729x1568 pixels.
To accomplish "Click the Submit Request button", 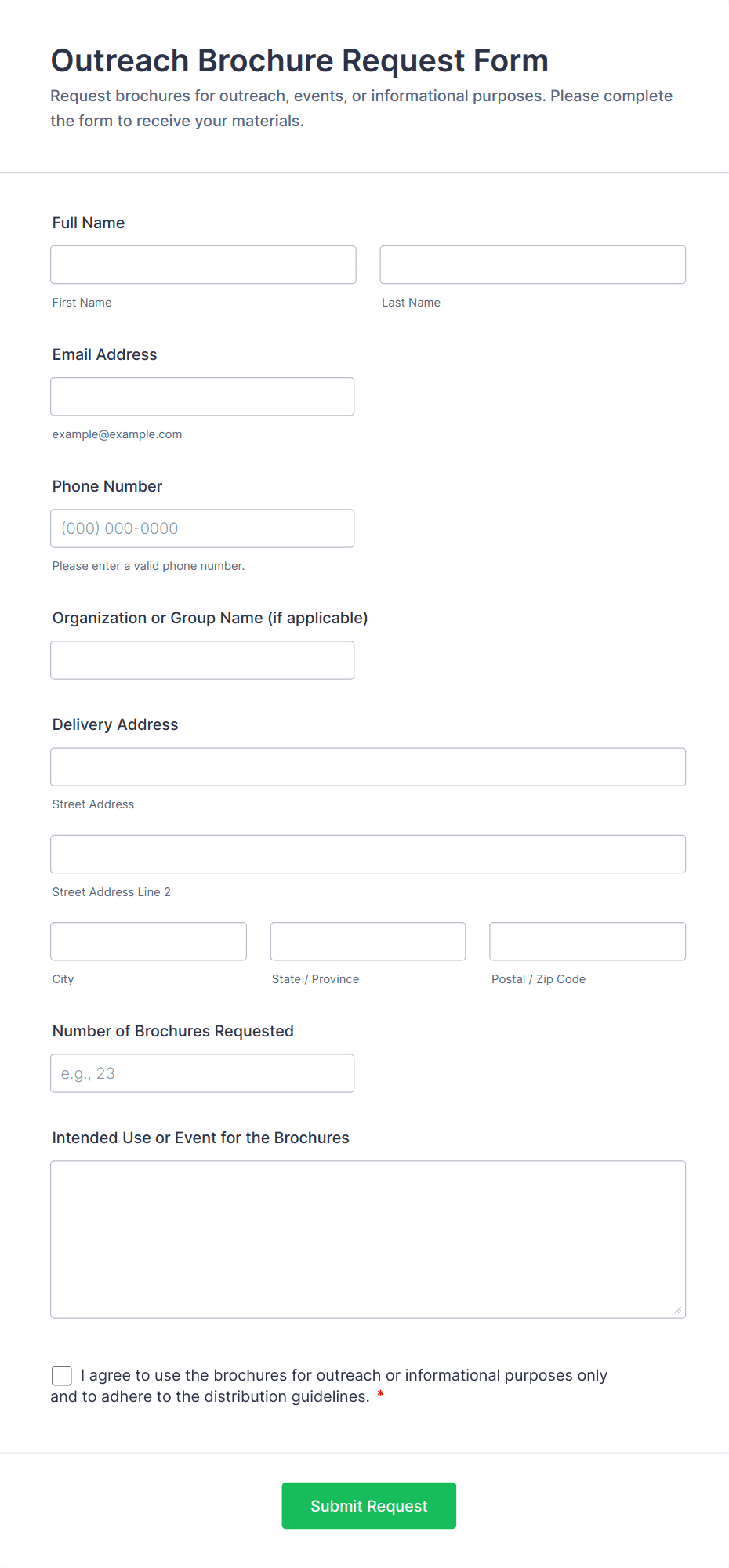I will [x=369, y=1506].
